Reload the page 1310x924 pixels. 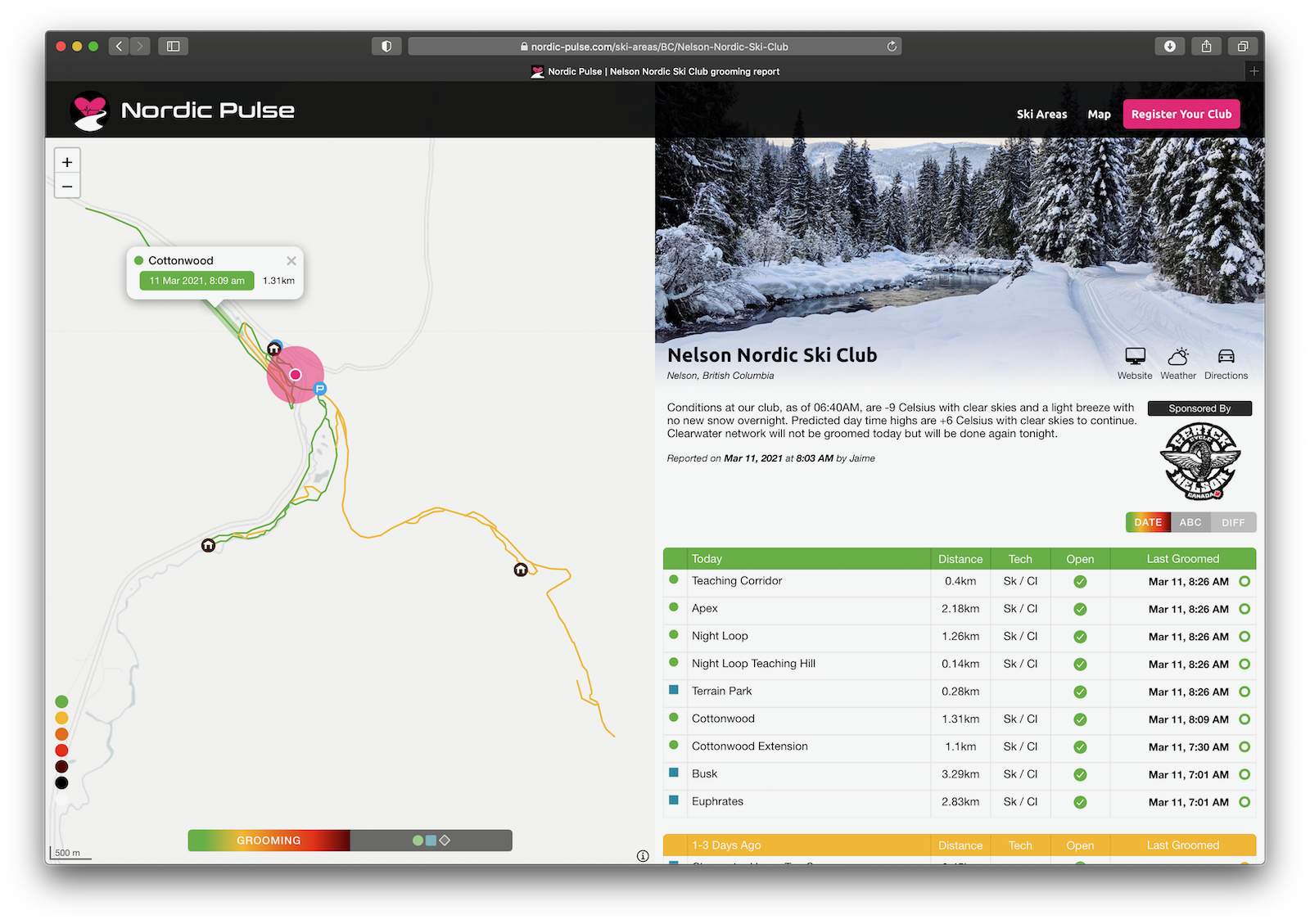(x=892, y=47)
